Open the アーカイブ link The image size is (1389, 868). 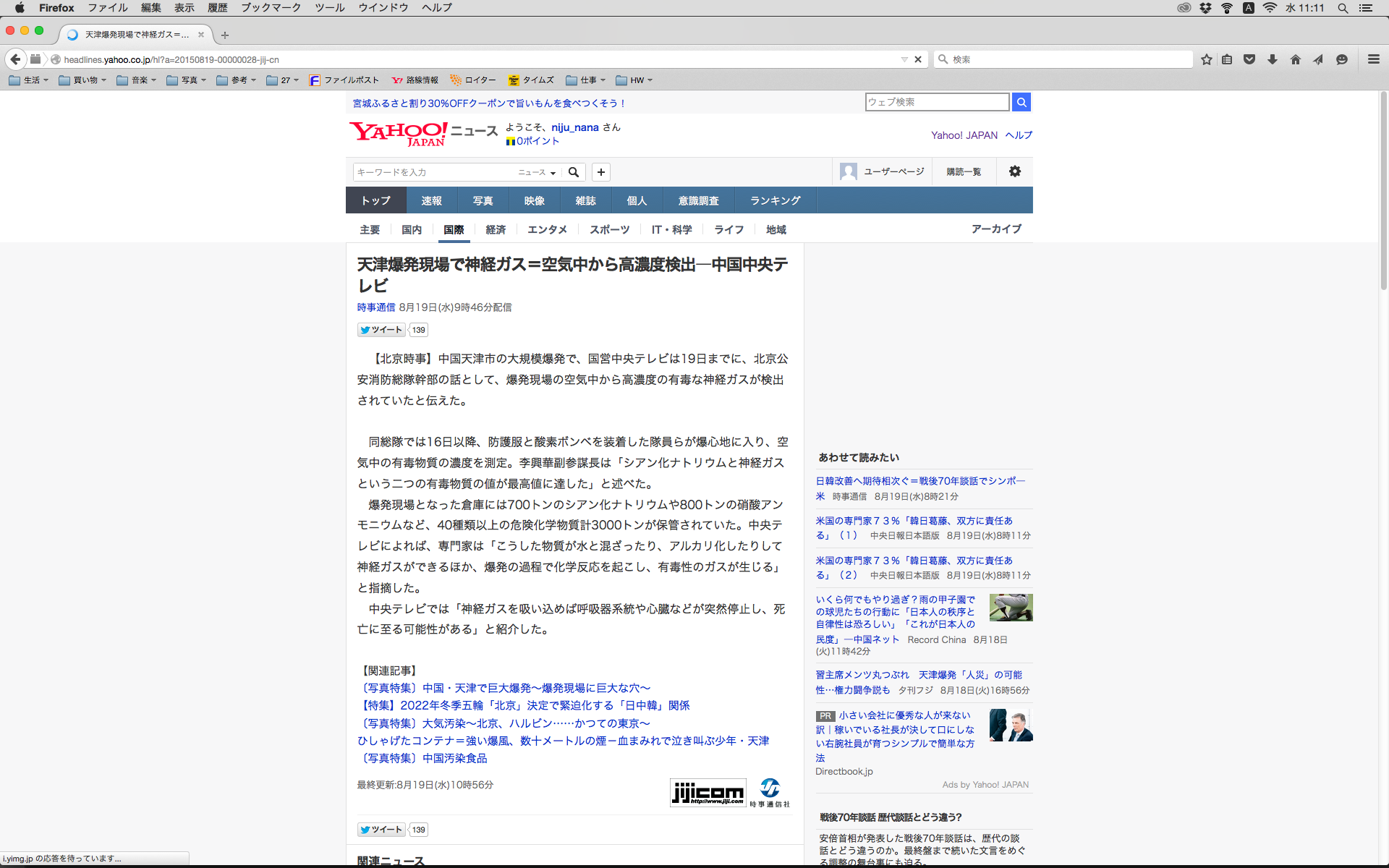point(995,229)
